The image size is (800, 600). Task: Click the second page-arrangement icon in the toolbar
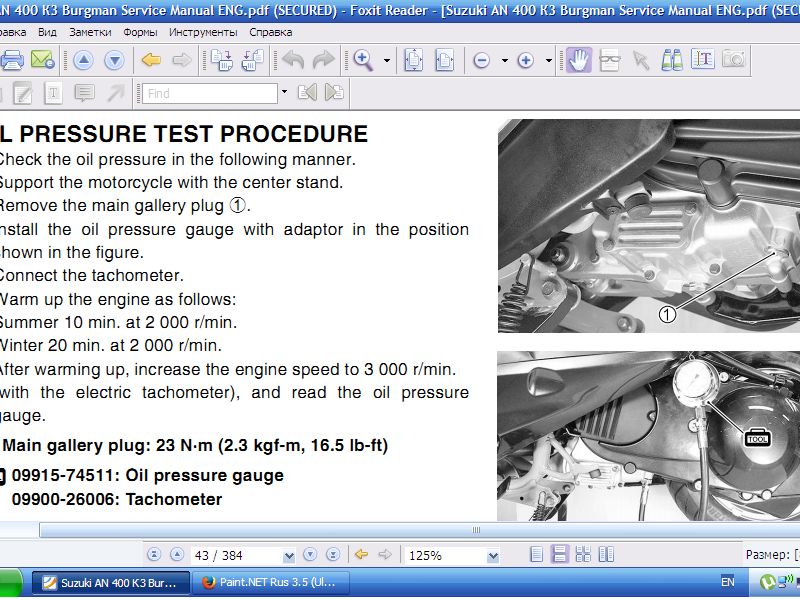[x=253, y=60]
